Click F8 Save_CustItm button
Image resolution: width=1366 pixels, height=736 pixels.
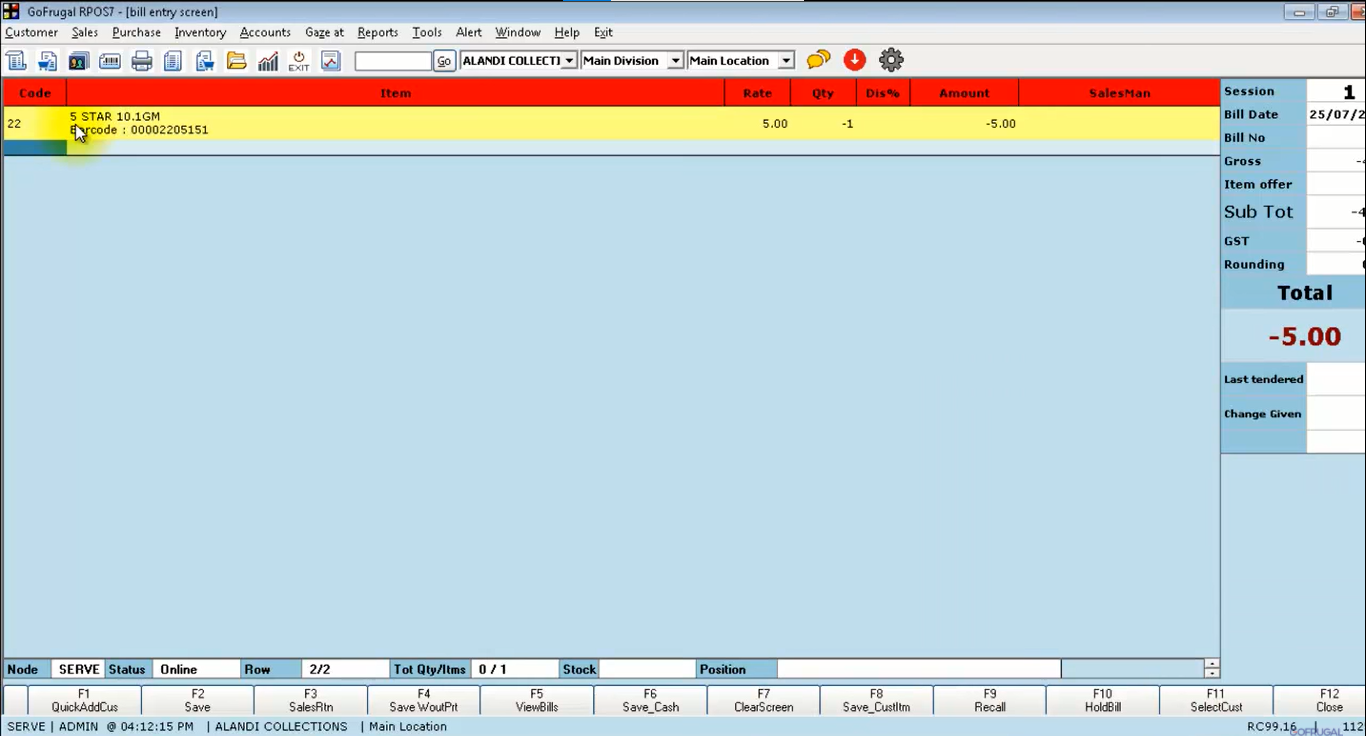(x=876, y=700)
